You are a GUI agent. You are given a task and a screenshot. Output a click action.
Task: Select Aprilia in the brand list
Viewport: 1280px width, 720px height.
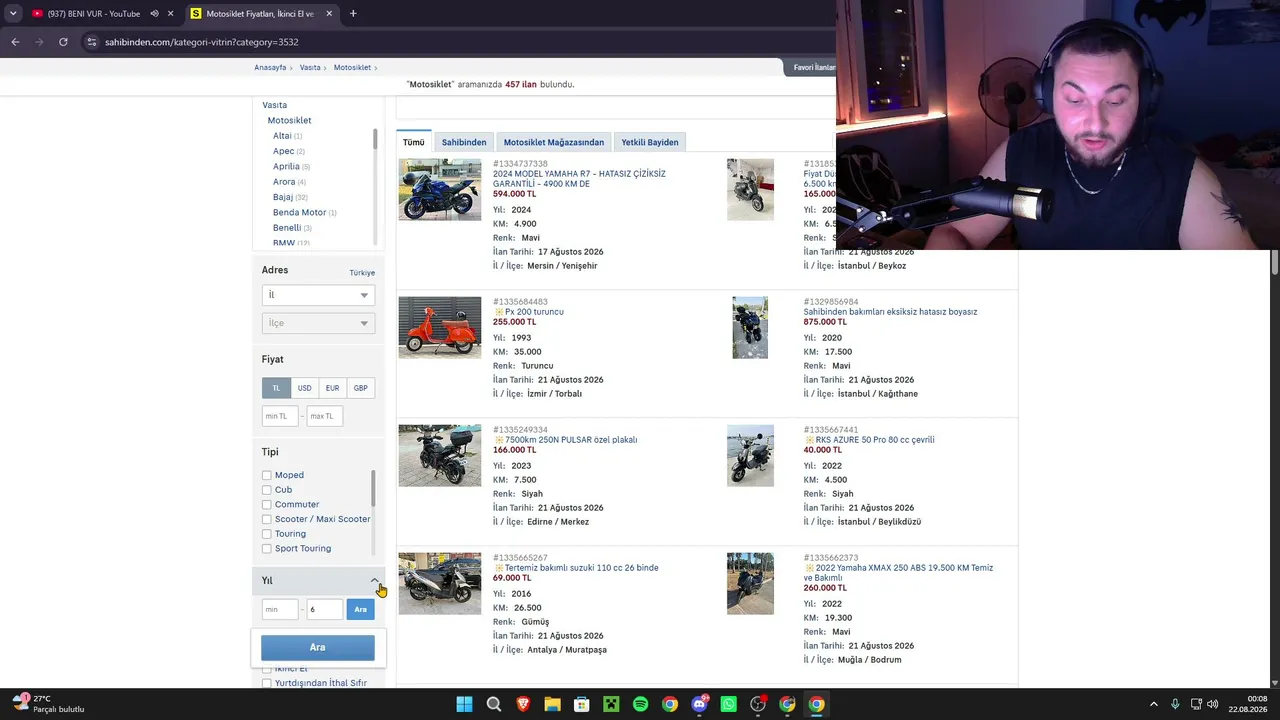[x=286, y=166]
